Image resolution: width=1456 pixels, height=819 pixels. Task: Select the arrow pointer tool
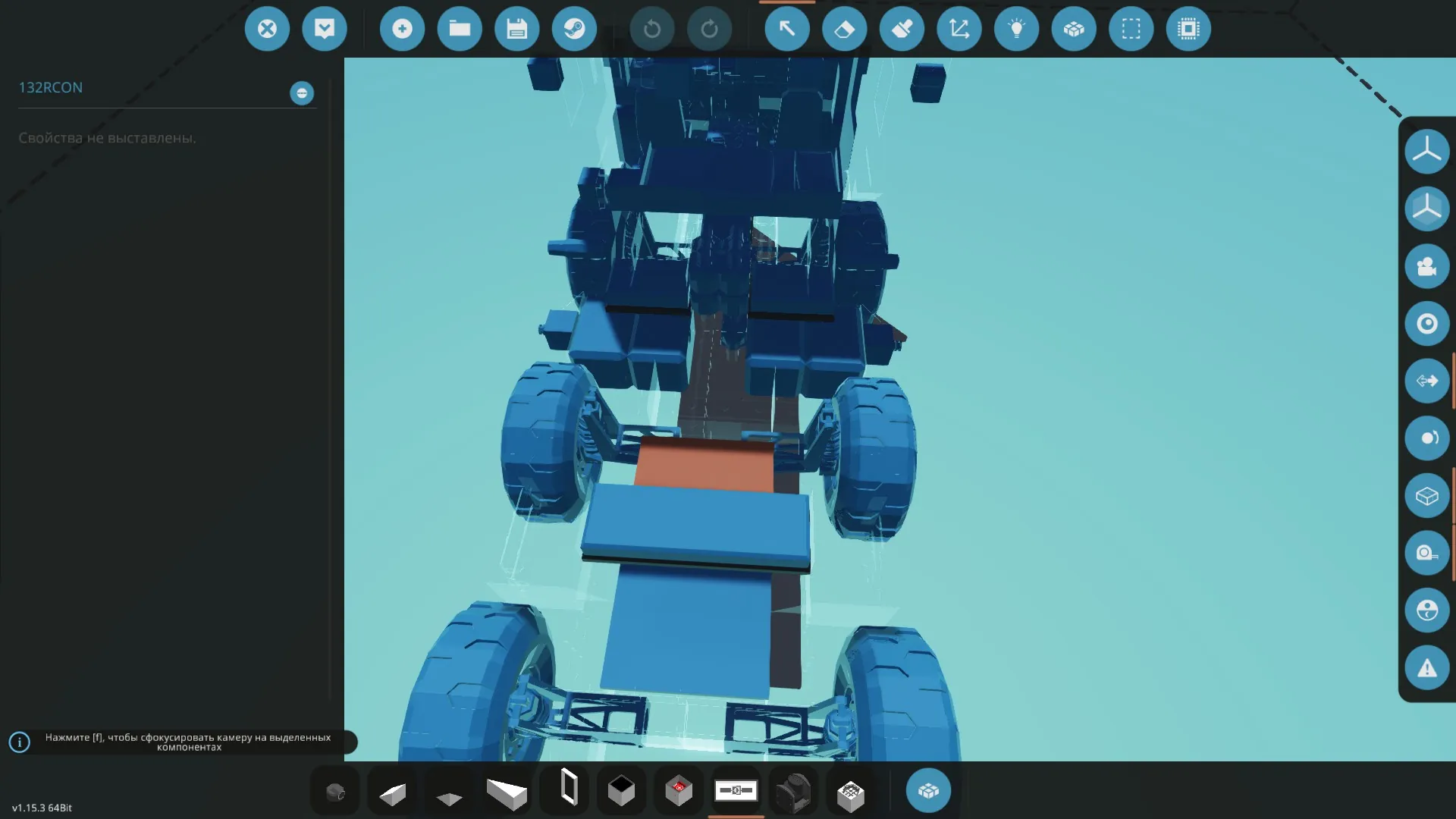pyautogui.click(x=787, y=29)
